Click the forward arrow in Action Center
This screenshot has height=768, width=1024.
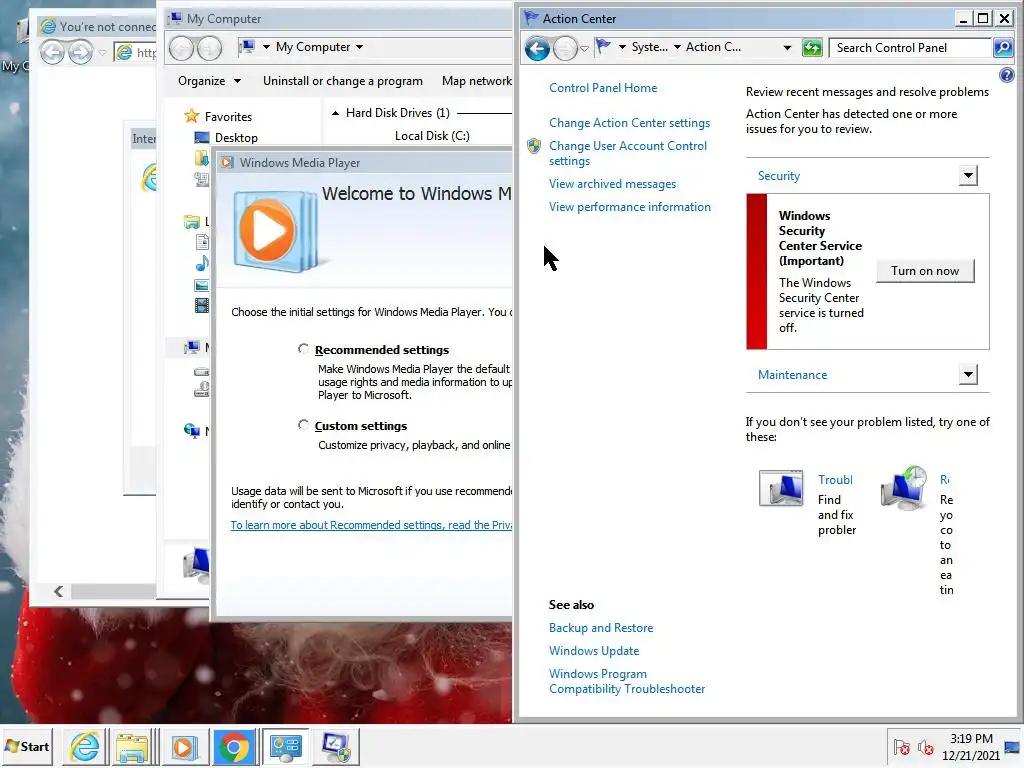click(565, 48)
